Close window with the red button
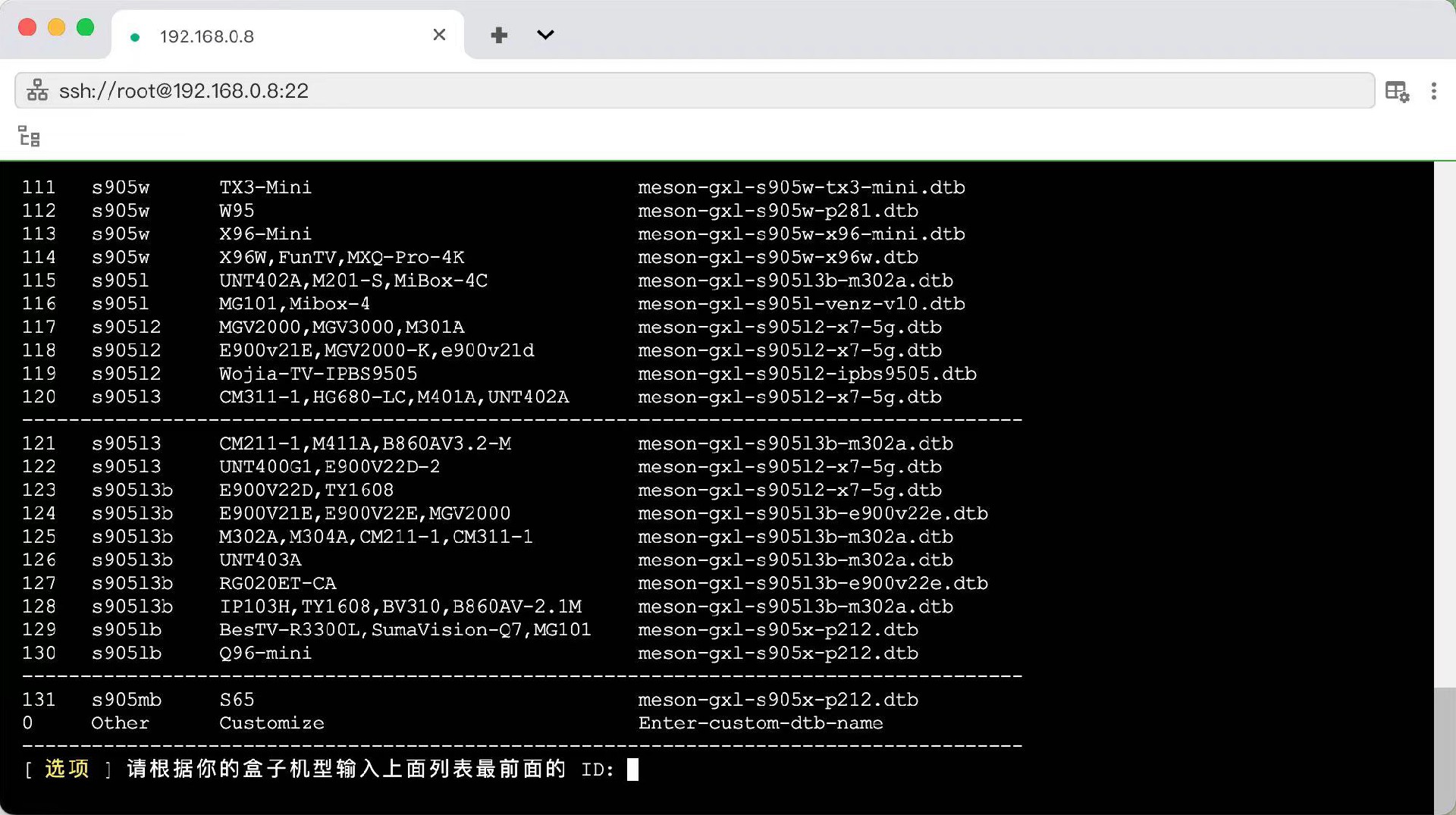Screen dimensions: 1456x815 [27, 27]
